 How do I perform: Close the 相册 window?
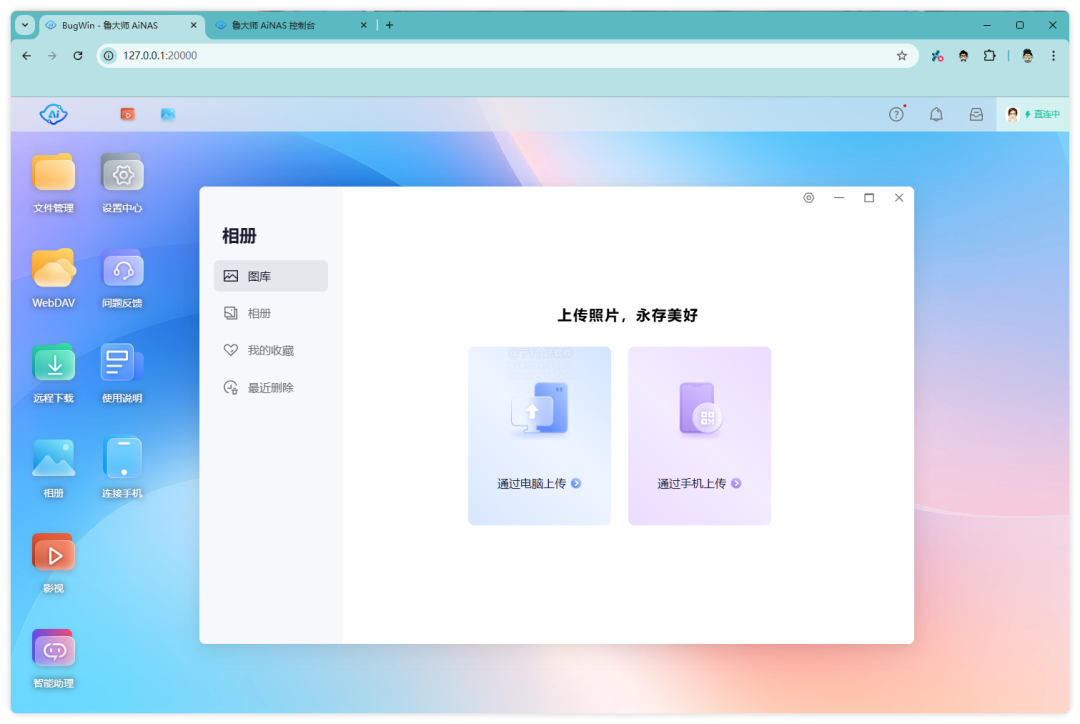click(899, 198)
